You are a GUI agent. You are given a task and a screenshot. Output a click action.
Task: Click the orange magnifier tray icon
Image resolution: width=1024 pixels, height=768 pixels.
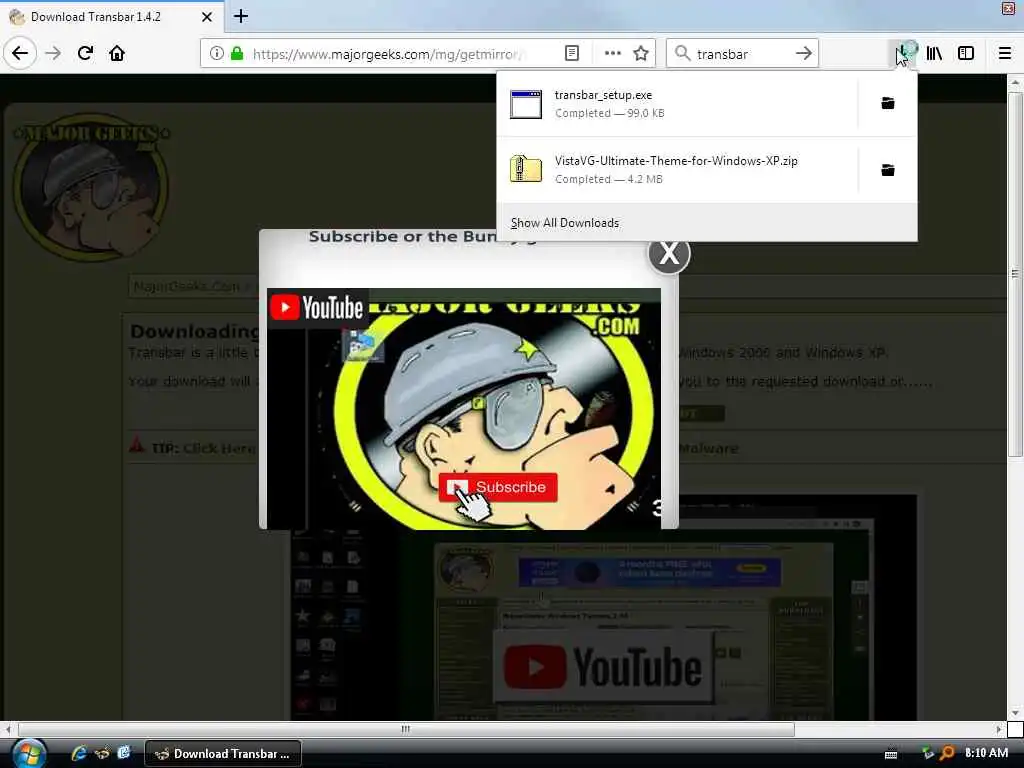pyautogui.click(x=946, y=753)
